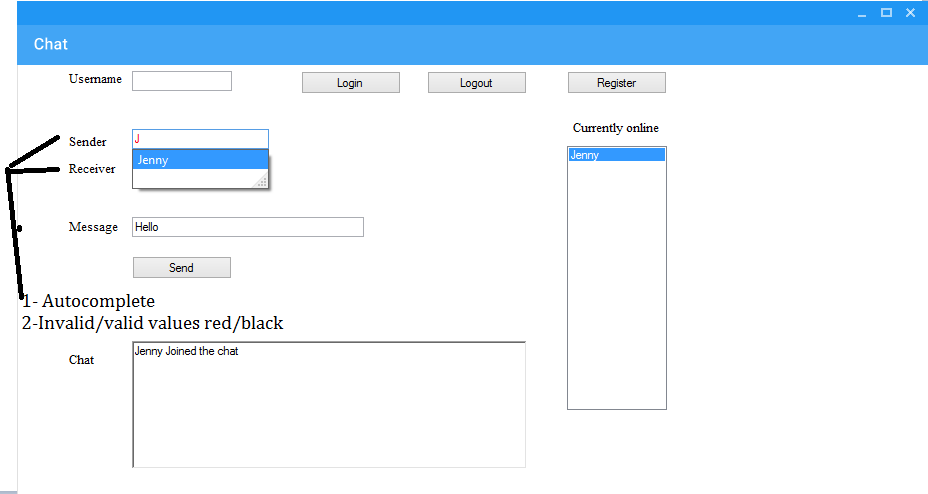Viewport: 928px width, 494px height.
Task: Click inside the Chat log text area
Action: (x=329, y=405)
